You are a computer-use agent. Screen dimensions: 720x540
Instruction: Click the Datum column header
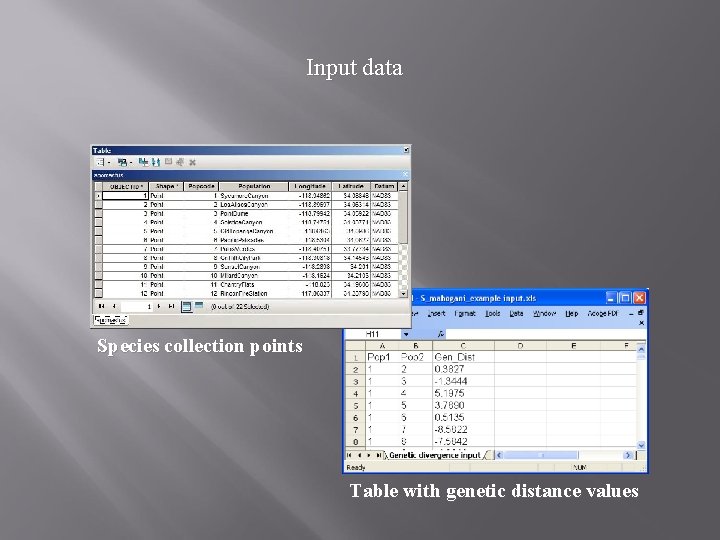384,186
